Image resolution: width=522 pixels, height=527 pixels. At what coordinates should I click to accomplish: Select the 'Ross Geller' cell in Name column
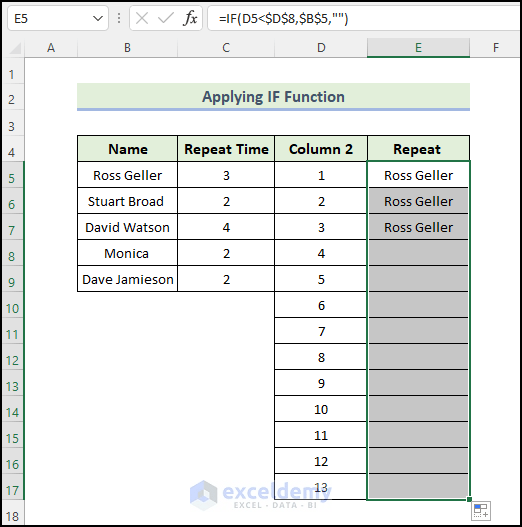pyautogui.click(x=127, y=175)
